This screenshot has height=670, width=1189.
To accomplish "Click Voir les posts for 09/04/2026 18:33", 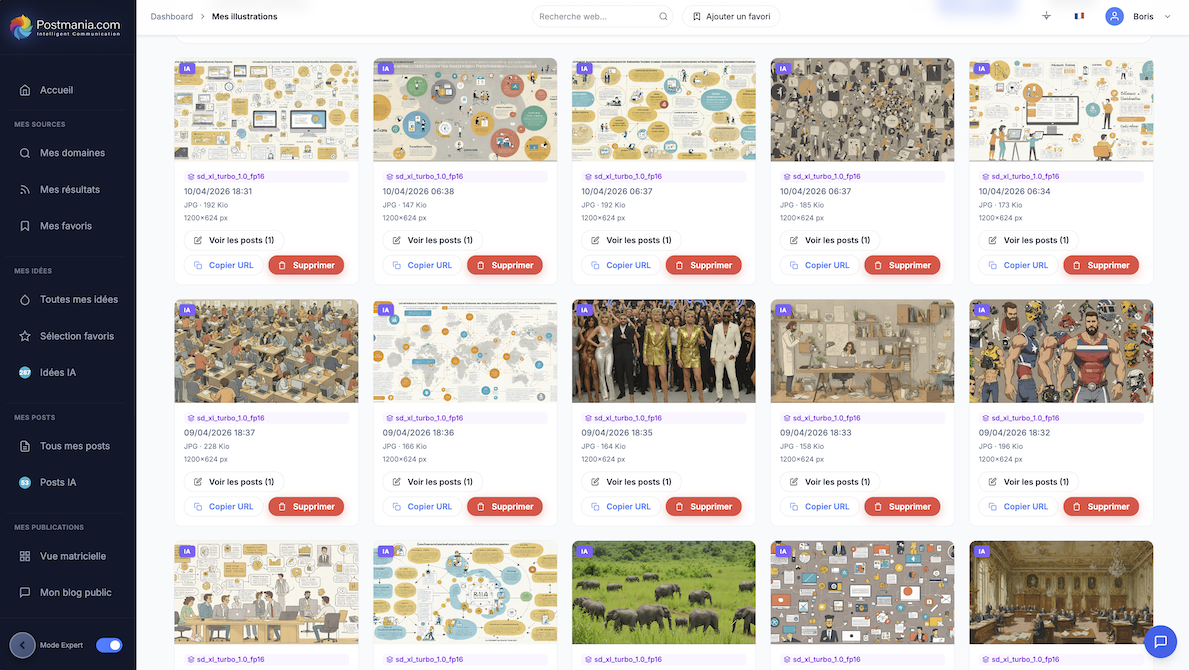I will [x=830, y=482].
